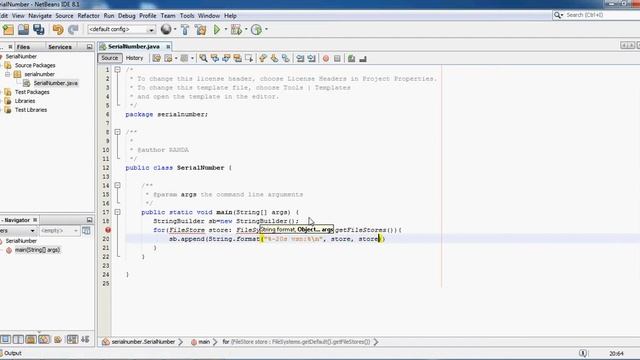Open the Debug menu
Image resolution: width=640 pixels, height=360 pixels.
(127, 16)
